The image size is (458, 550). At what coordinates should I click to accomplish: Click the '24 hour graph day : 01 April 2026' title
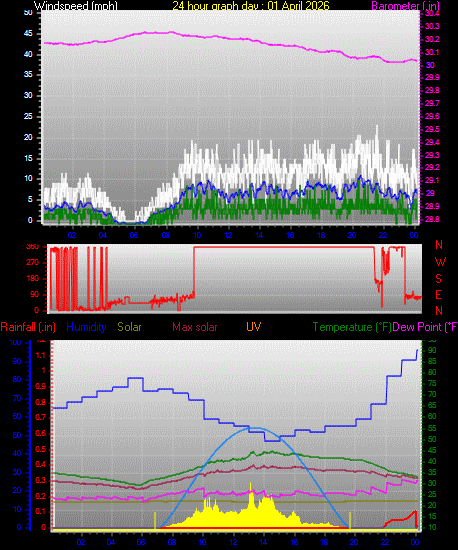point(251,6)
